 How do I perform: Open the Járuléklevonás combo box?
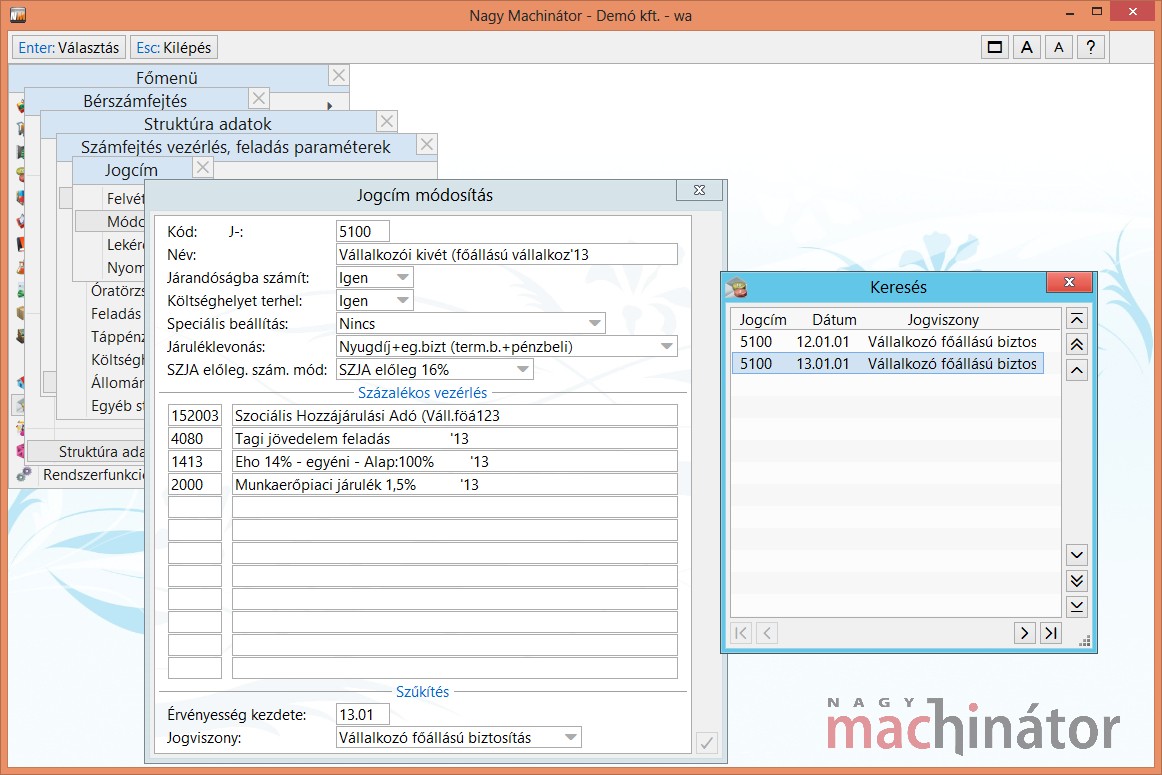[666, 347]
